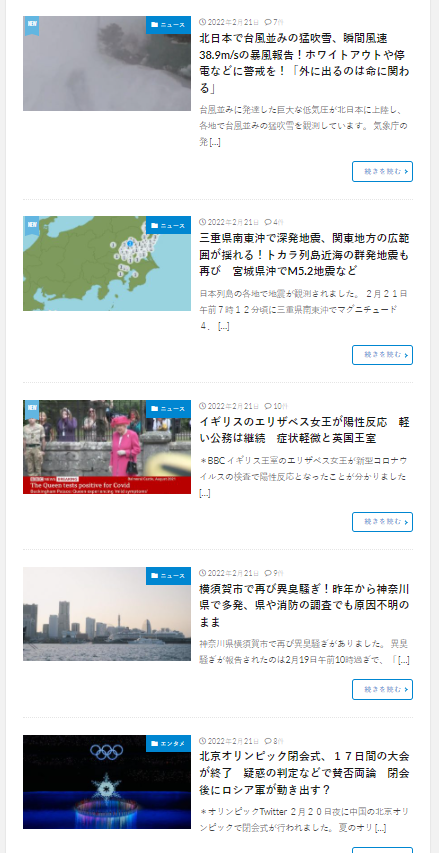Click the comment icon on earthquake article
Screen dimensions: 439x853
click(x=268, y=222)
